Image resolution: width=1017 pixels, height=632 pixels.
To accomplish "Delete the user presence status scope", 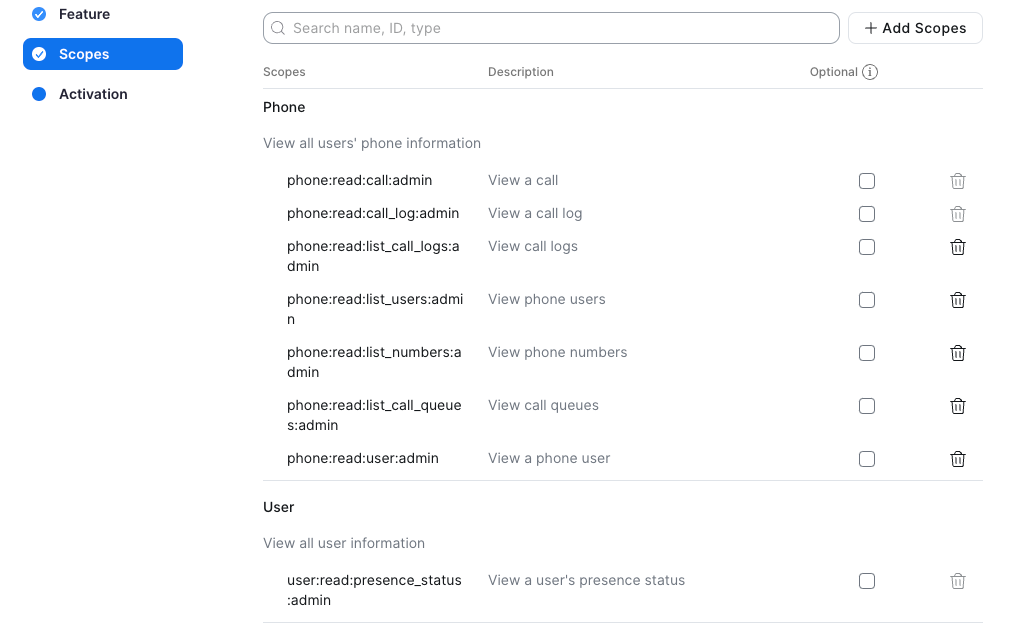I will point(957,581).
